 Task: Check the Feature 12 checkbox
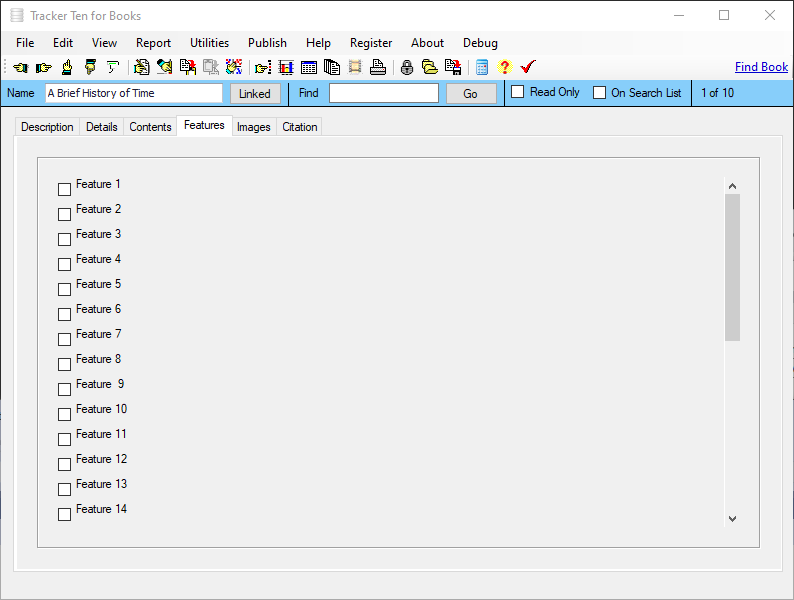(64, 464)
